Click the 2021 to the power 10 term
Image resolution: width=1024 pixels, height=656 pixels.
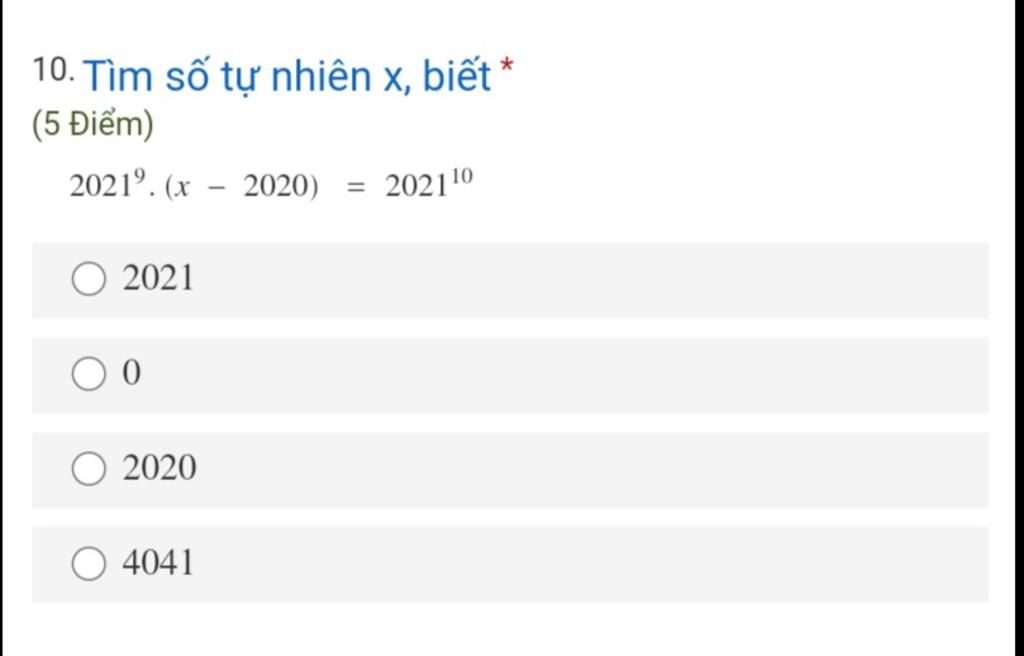coord(428,184)
